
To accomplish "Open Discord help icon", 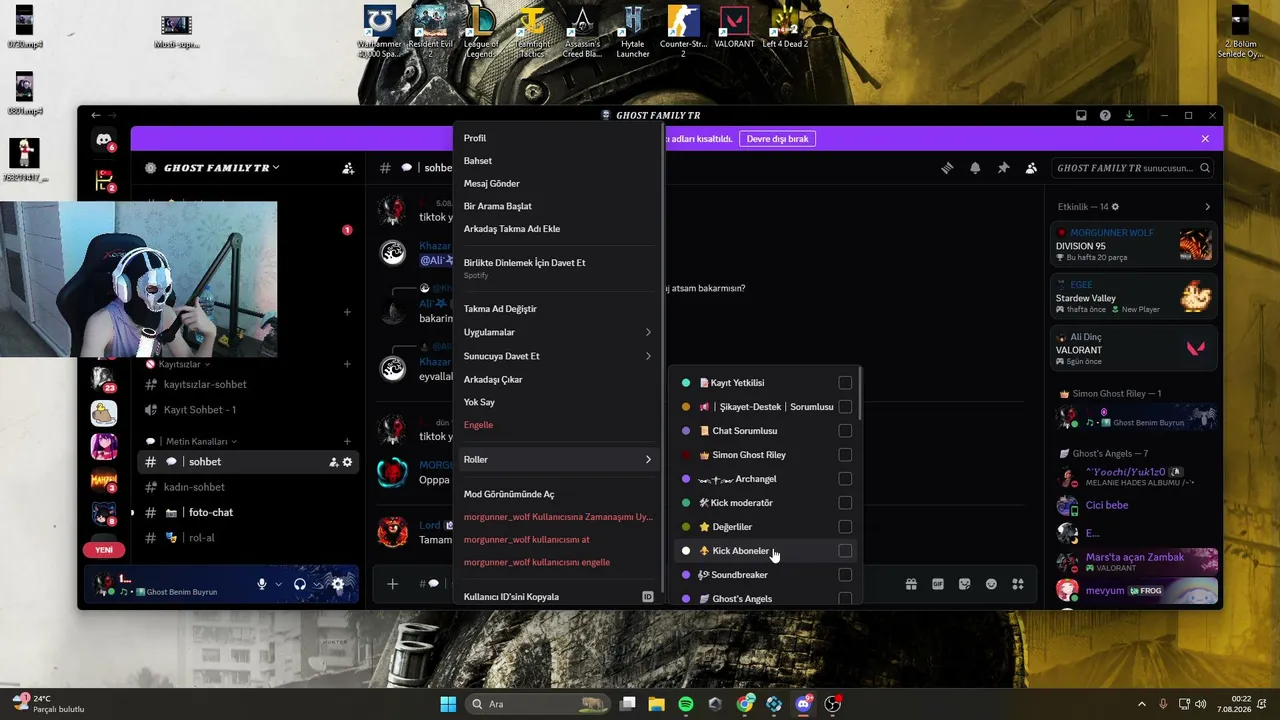I will (1105, 115).
